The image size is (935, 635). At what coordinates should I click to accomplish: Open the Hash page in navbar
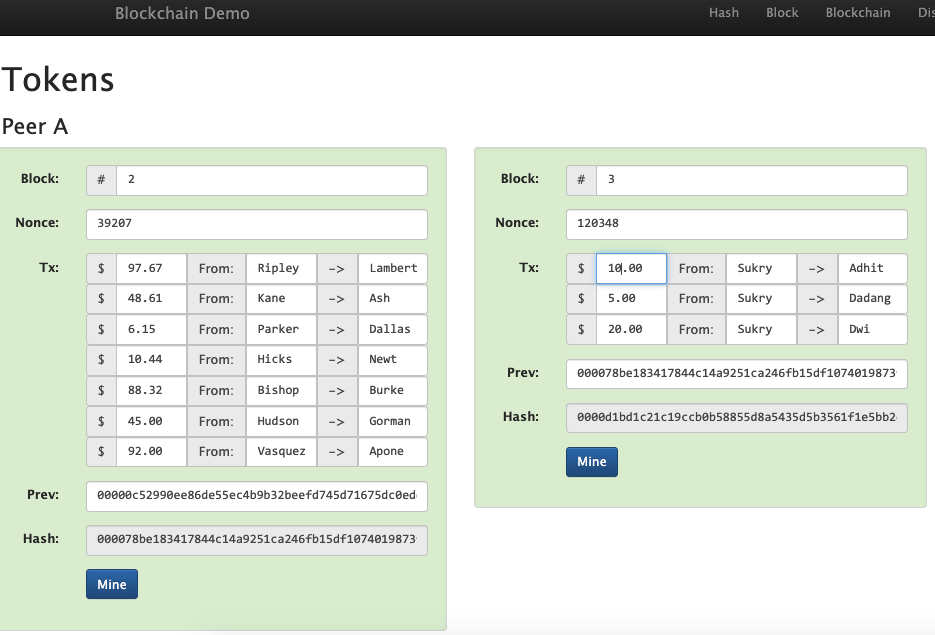point(723,13)
